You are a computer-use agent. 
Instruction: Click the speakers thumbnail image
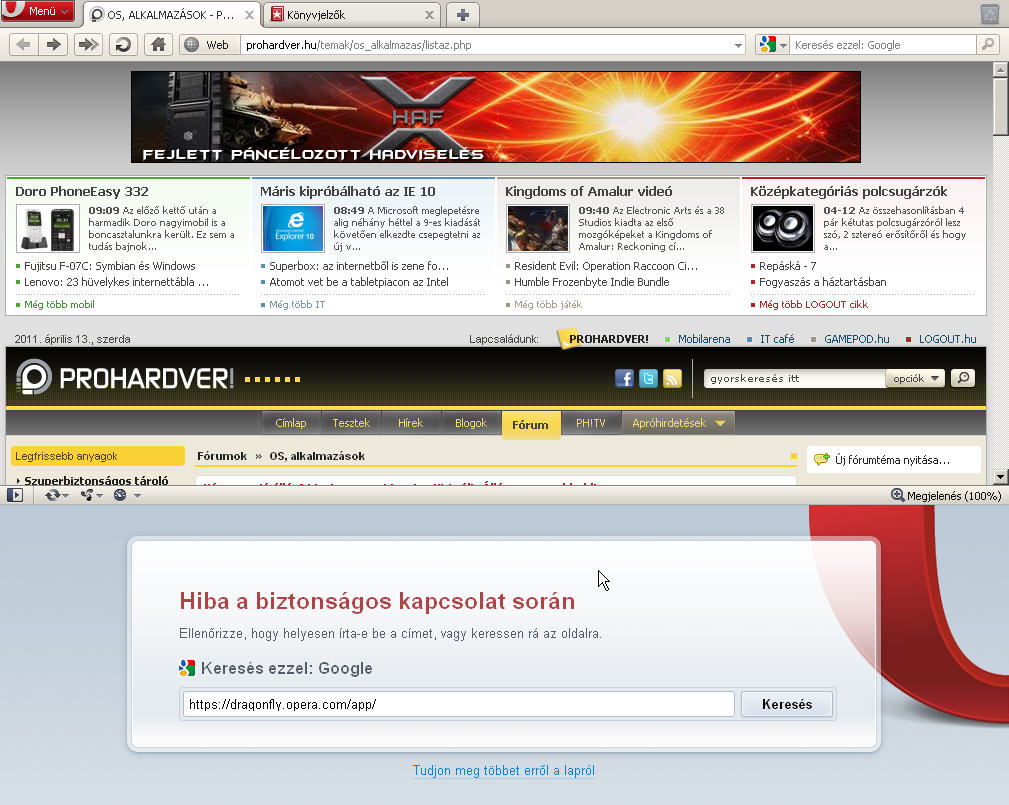coord(782,228)
